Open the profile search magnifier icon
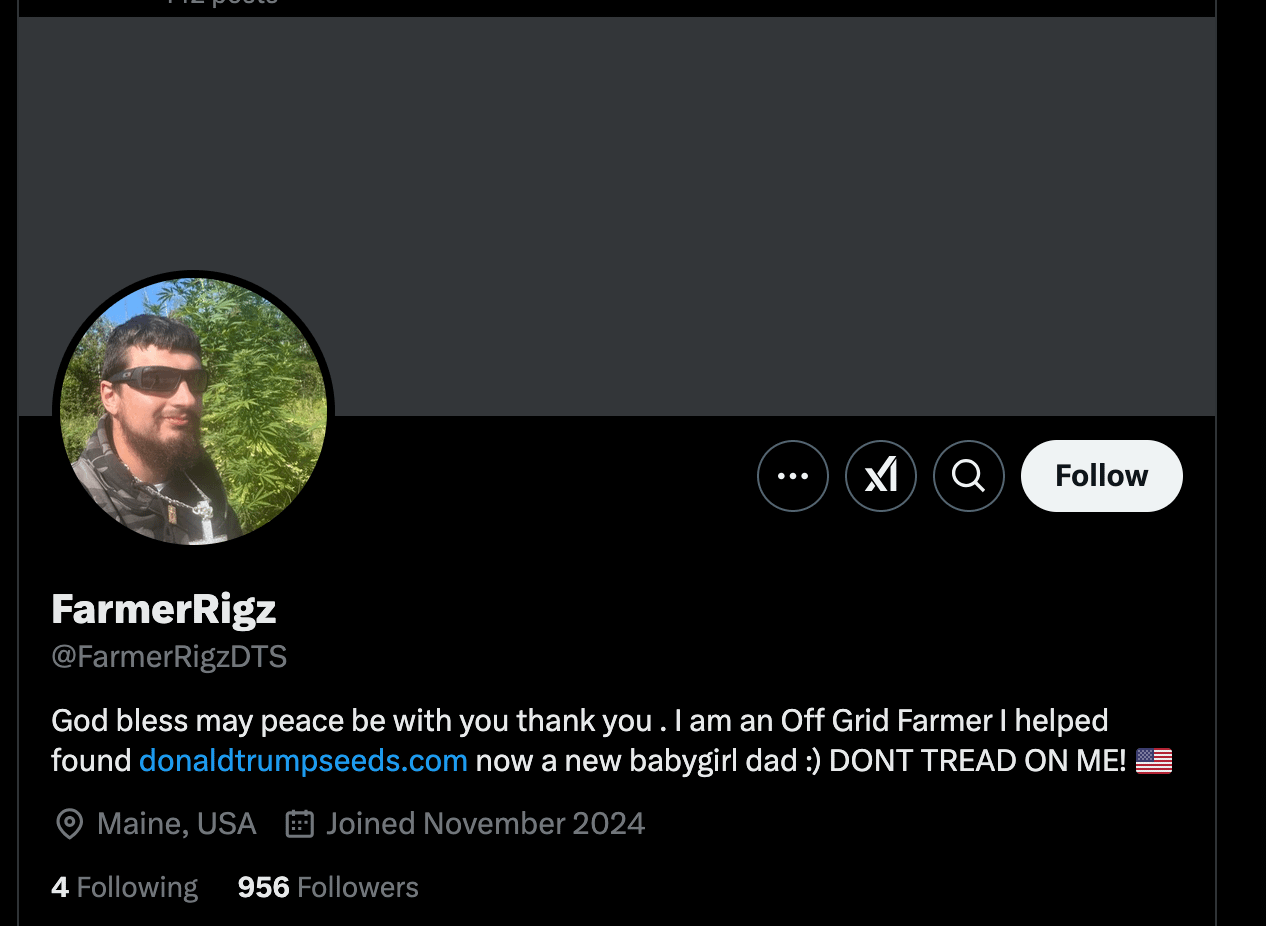 969,476
